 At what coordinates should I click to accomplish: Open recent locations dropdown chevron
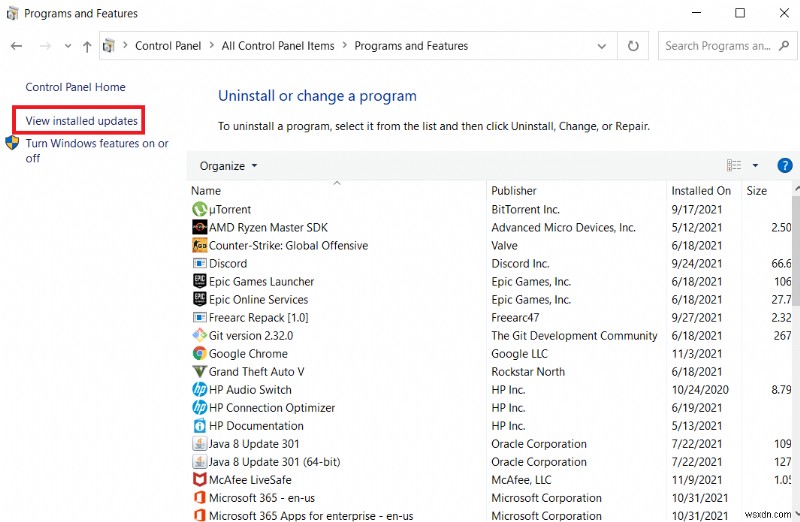point(67,46)
